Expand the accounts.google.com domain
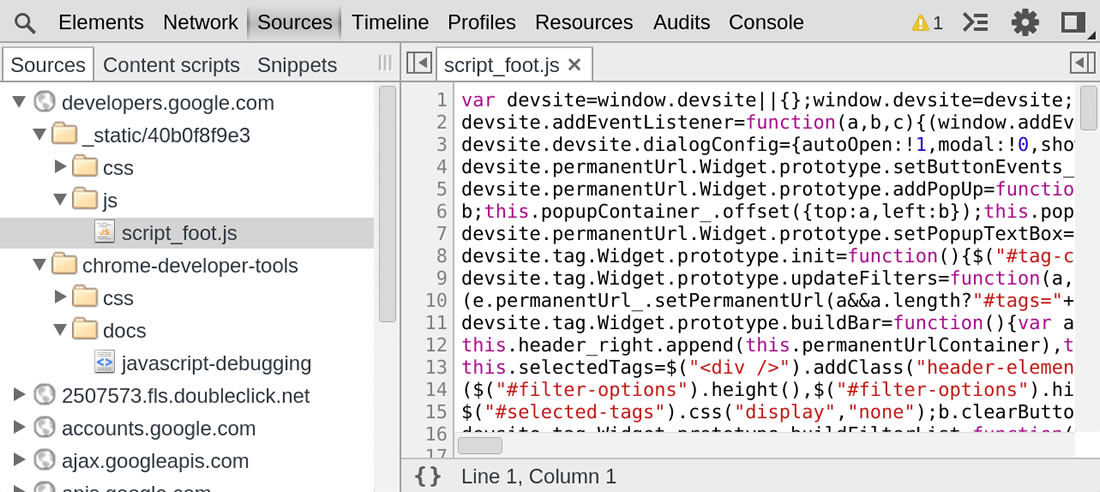Image resolution: width=1100 pixels, height=492 pixels. click(x=19, y=428)
